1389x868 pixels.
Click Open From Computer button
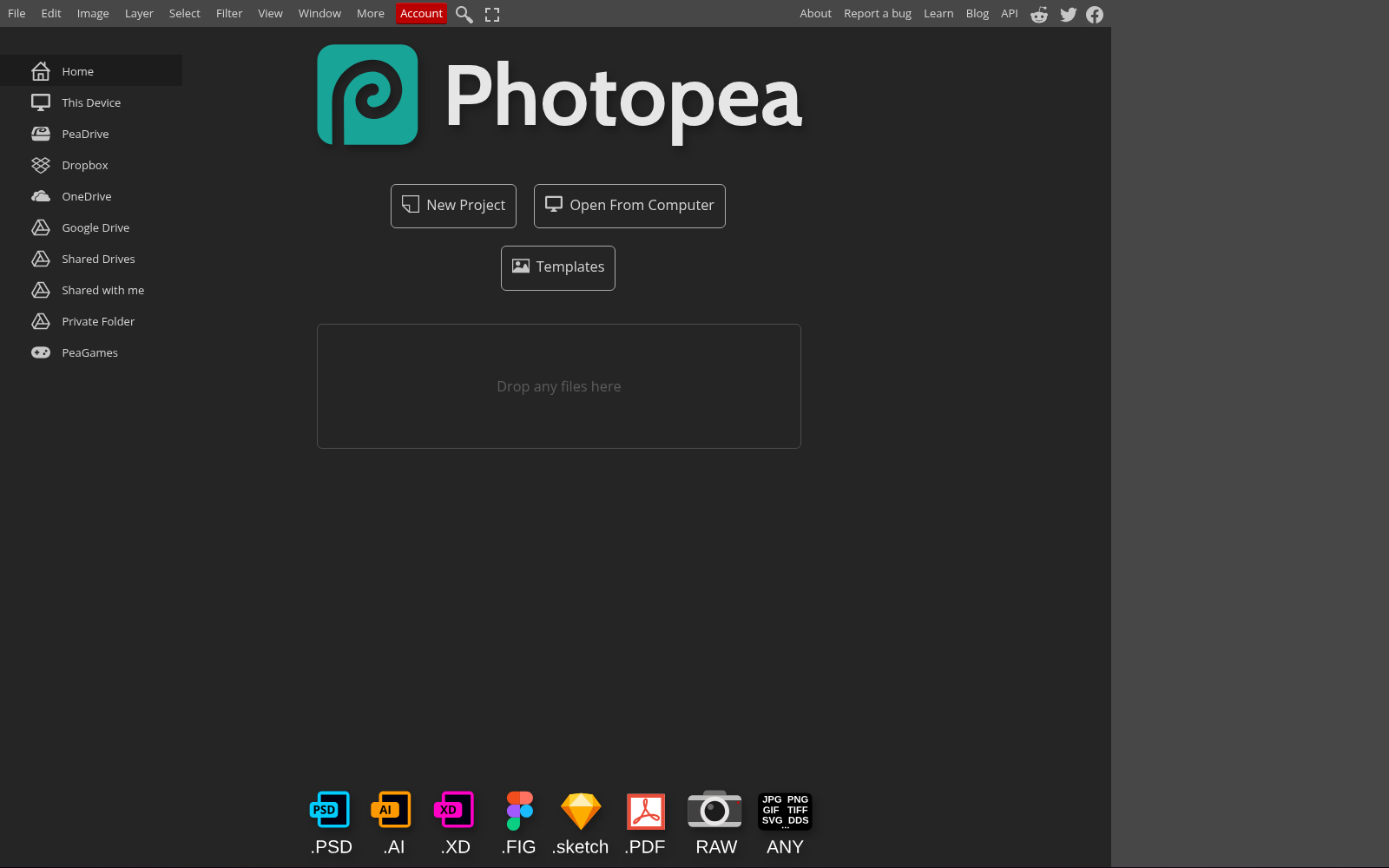pyautogui.click(x=629, y=206)
